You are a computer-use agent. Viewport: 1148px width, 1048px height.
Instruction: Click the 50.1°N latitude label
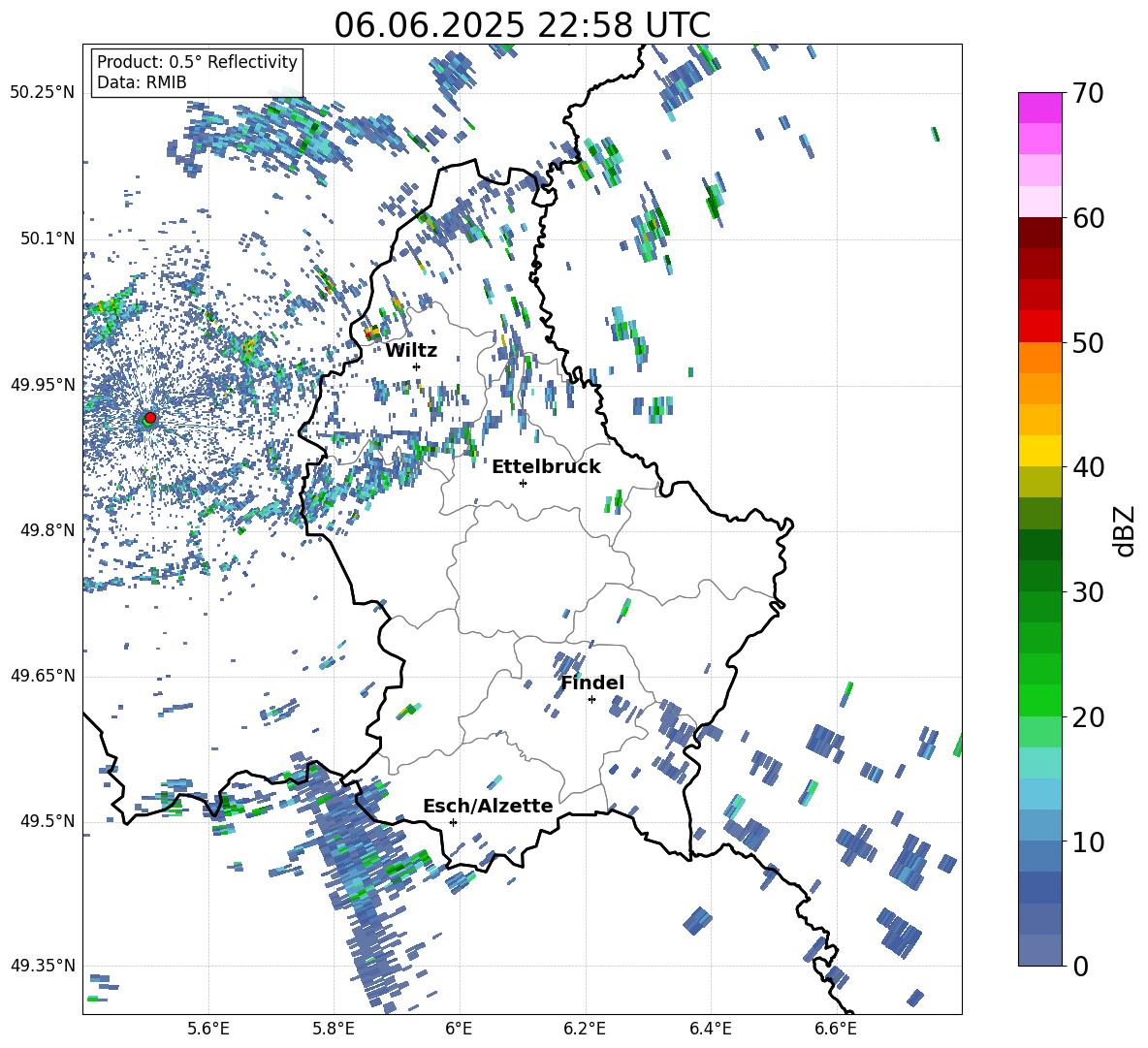click(48, 238)
